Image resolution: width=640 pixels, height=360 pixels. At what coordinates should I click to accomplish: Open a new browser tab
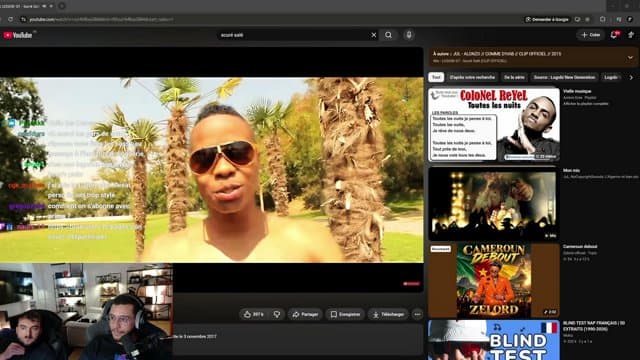(x=62, y=6)
